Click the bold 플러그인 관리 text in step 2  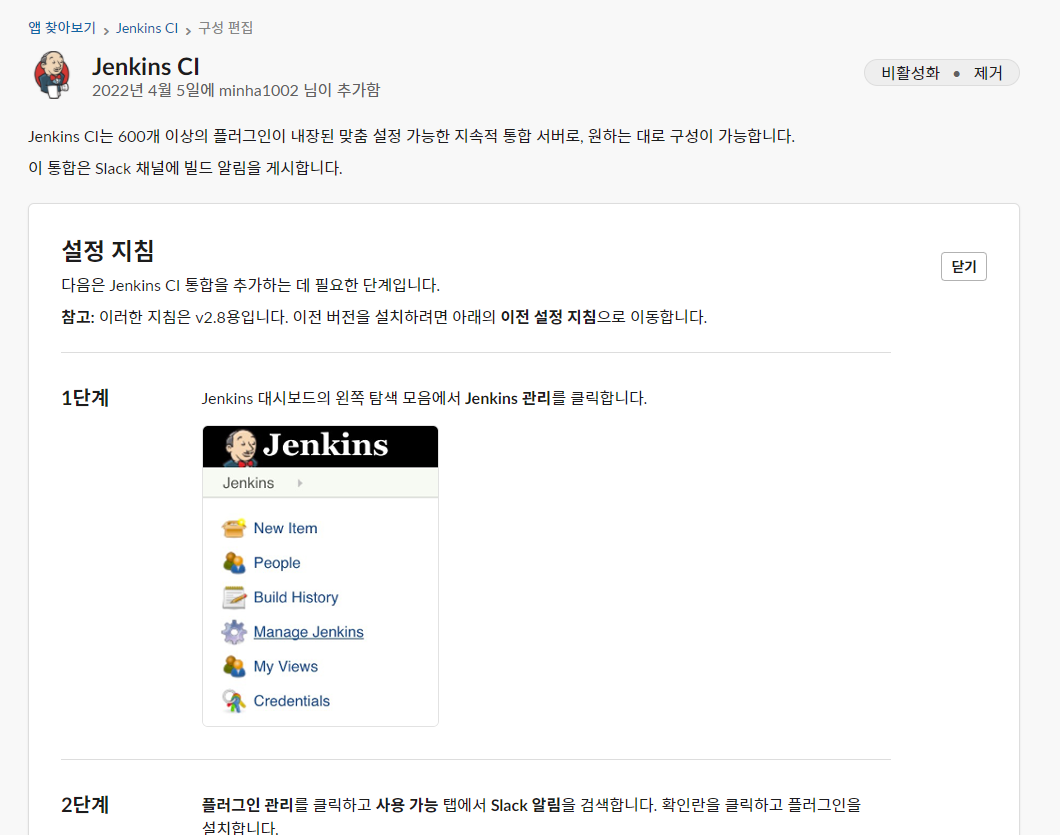[247, 805]
